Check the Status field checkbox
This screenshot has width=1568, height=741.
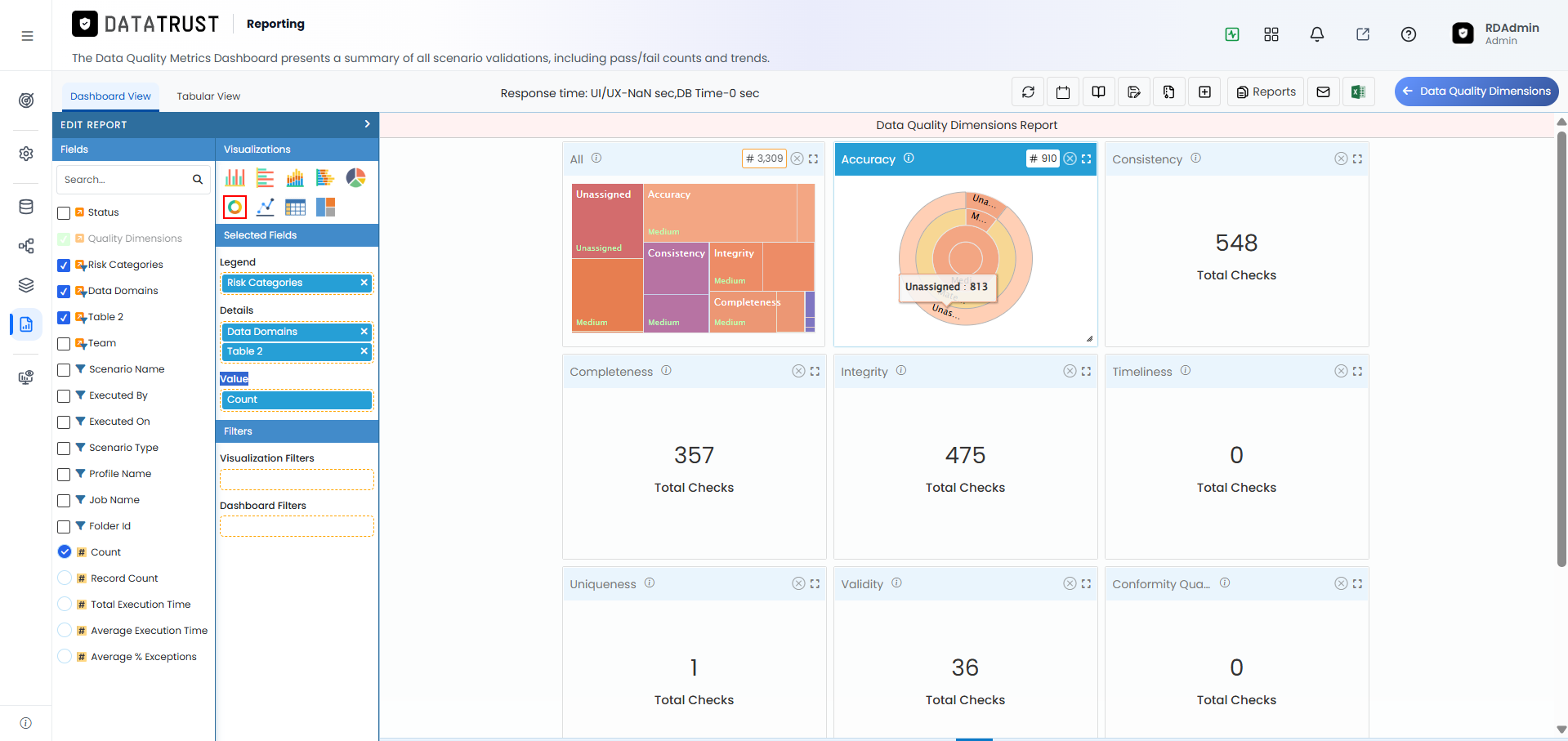[64, 213]
